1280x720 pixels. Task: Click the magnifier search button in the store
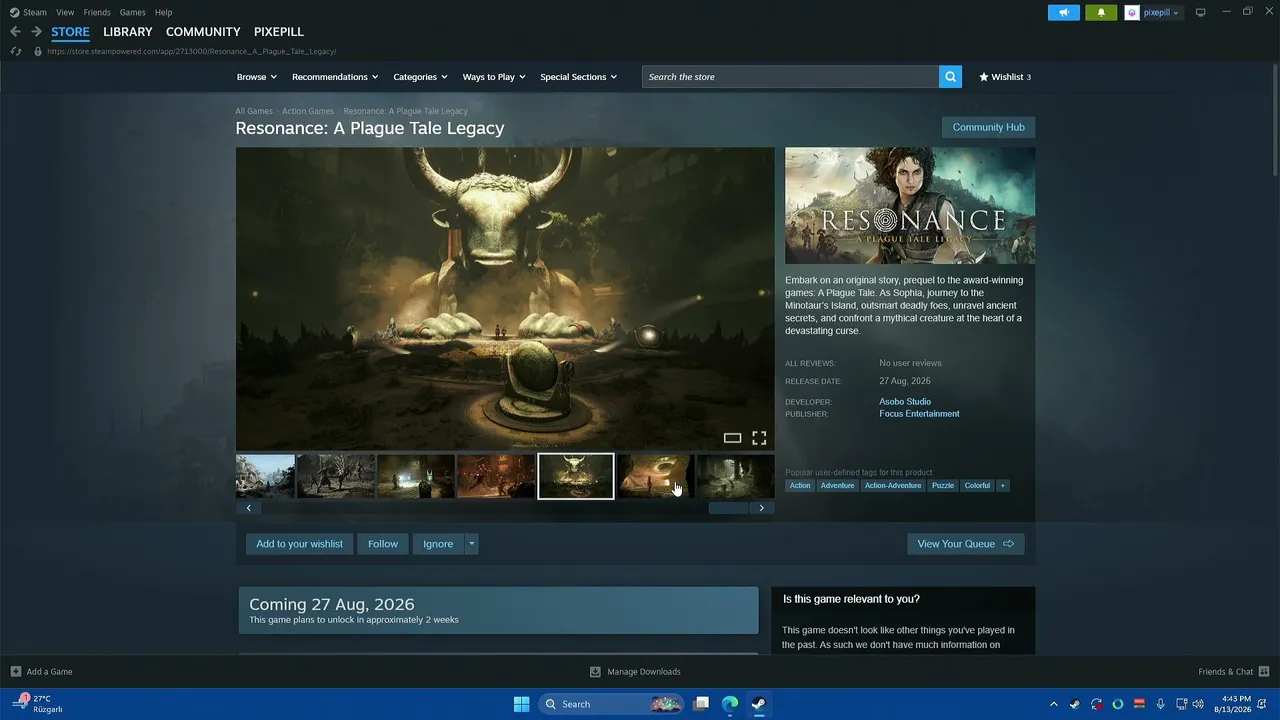pos(950,77)
